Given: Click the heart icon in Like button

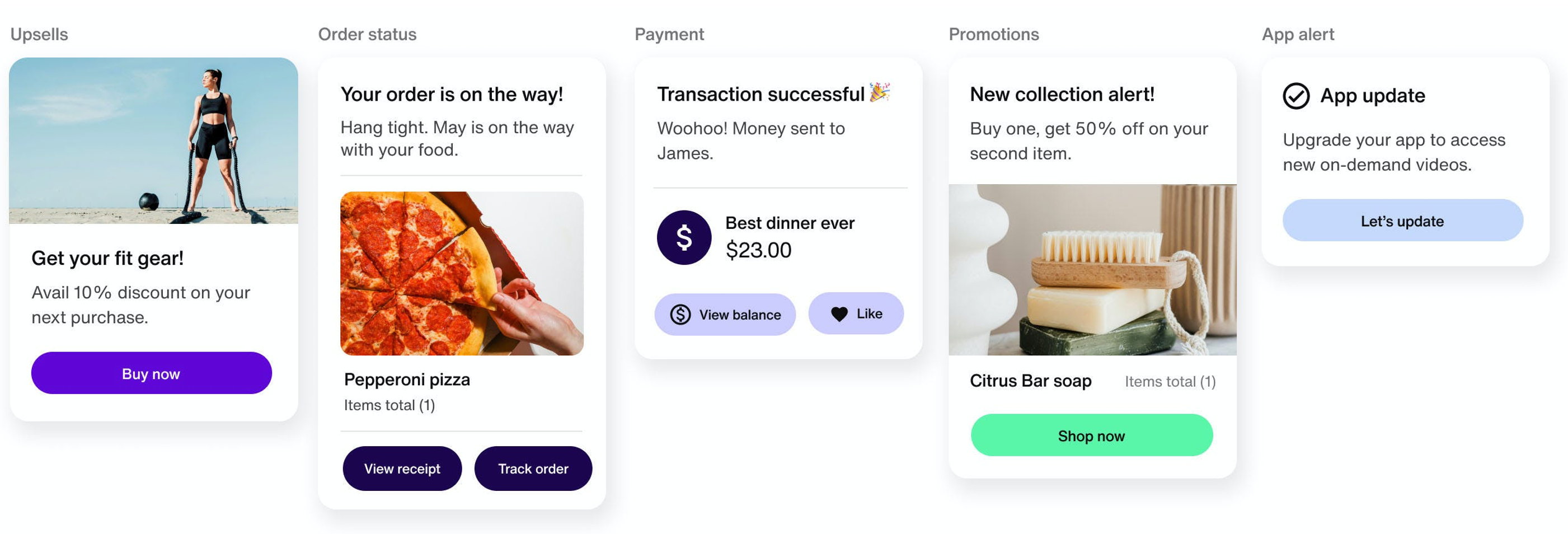Looking at the screenshot, I should (x=839, y=313).
